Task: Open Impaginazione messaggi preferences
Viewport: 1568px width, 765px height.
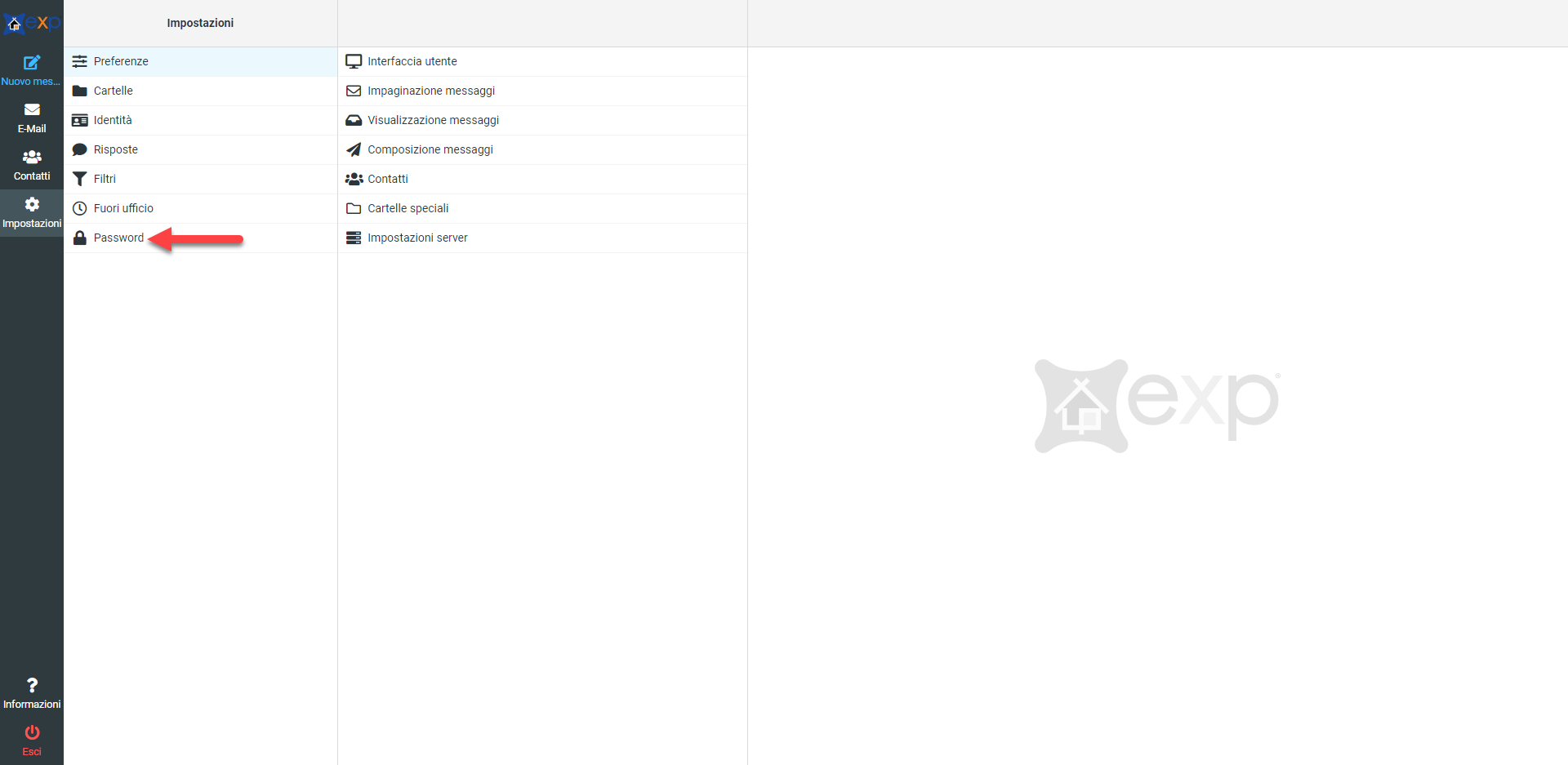Action: [x=542, y=91]
